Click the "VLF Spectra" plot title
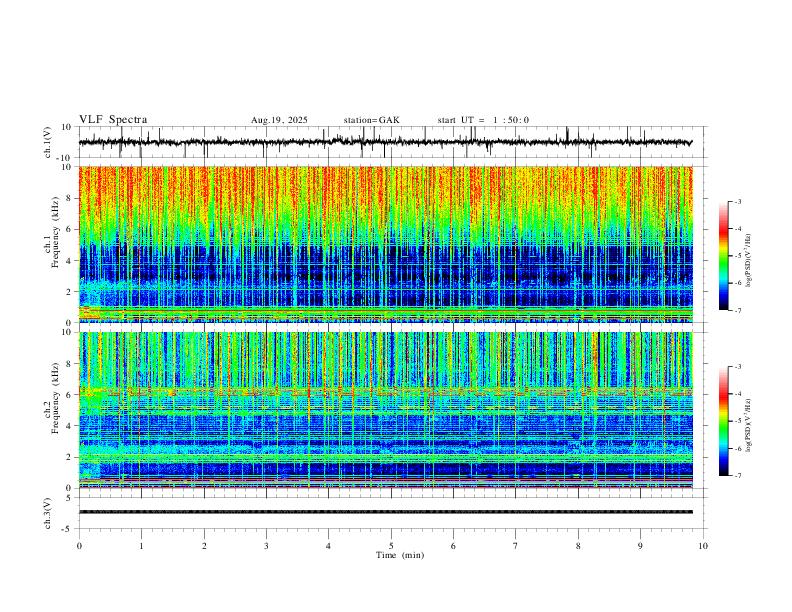This screenshot has width=792, height=612. tap(113, 120)
